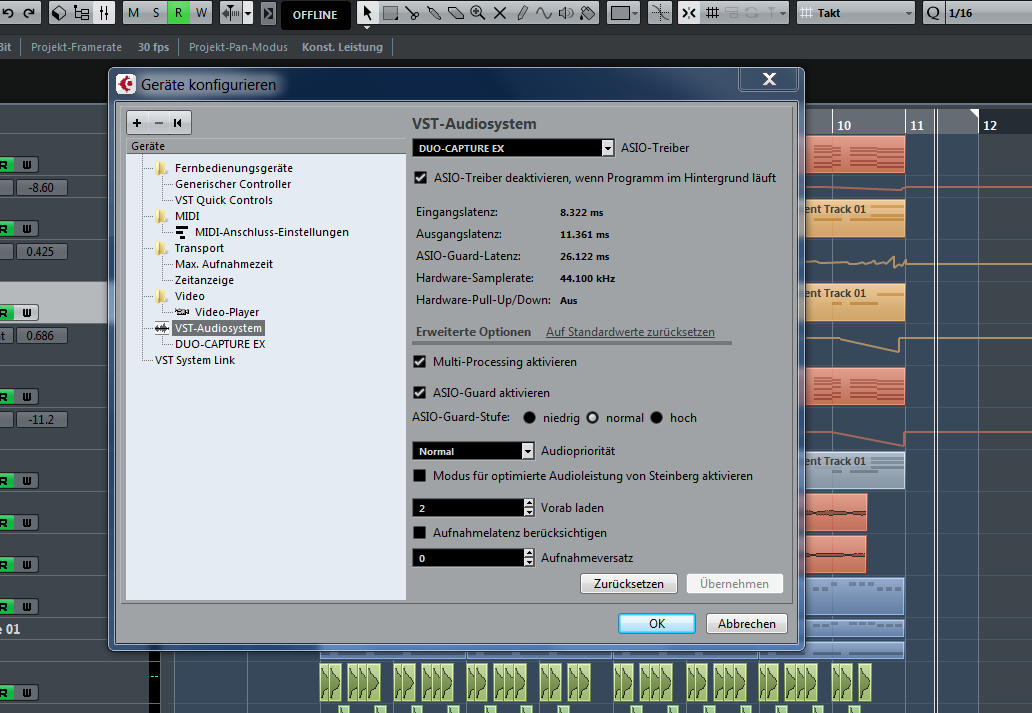Click the undo arrow in the toolbar
This screenshot has width=1032, height=713.
8,13
